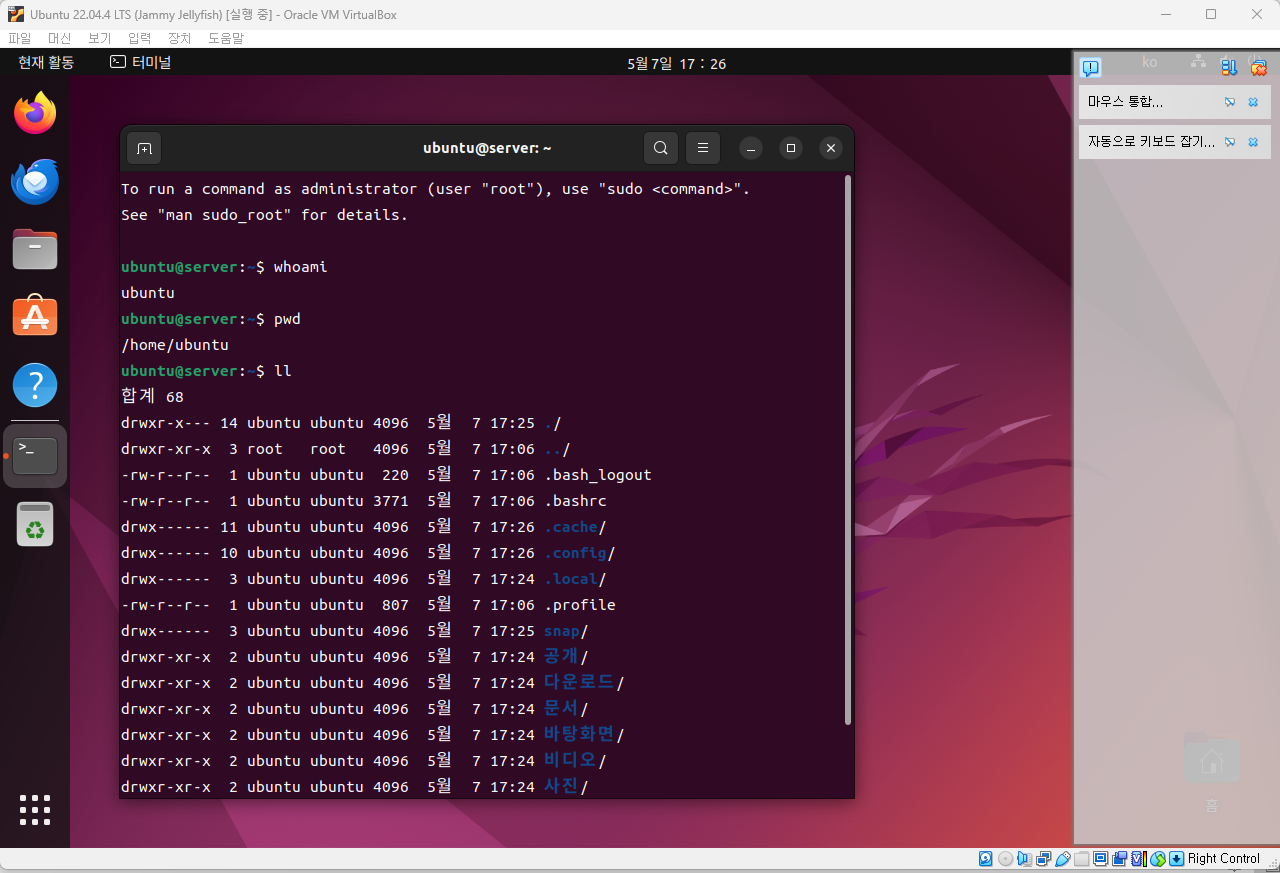
Task: Open the display status bar indicator
Action: coord(1100,858)
